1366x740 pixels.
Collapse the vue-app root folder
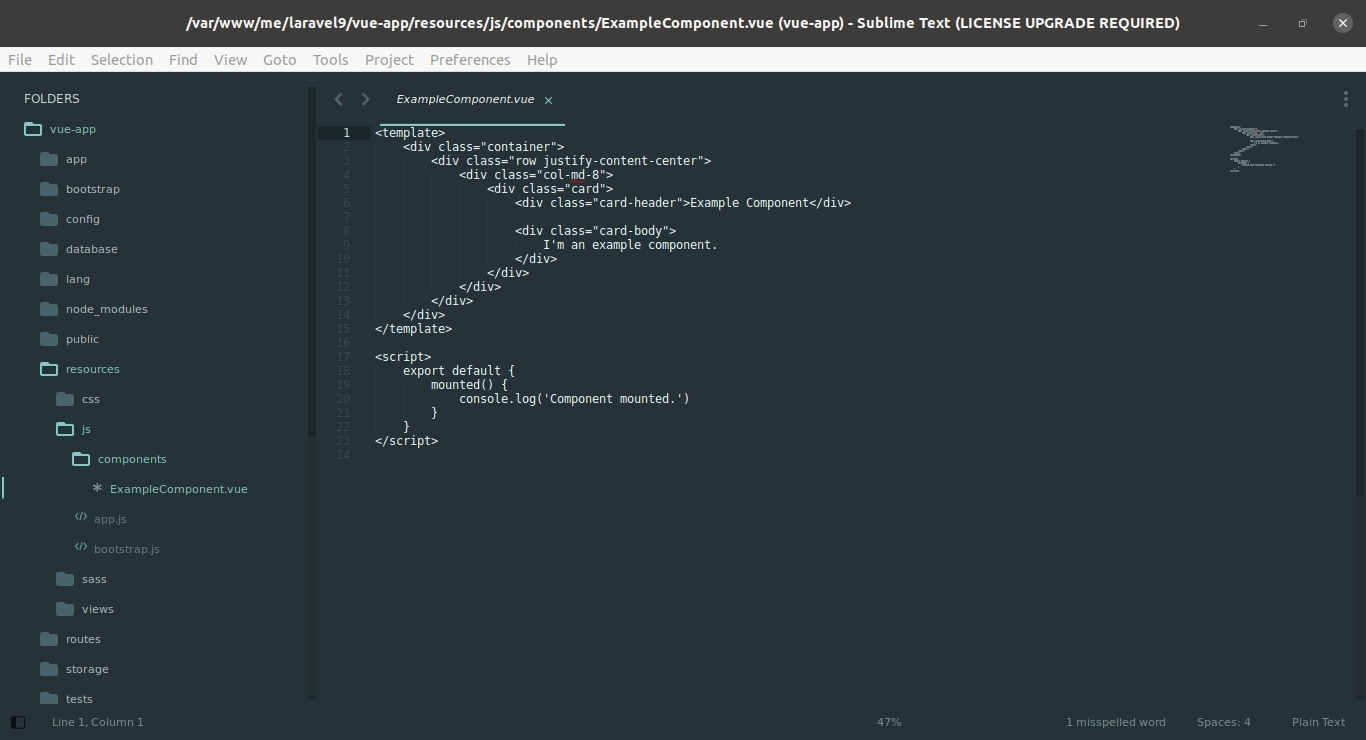coord(33,129)
